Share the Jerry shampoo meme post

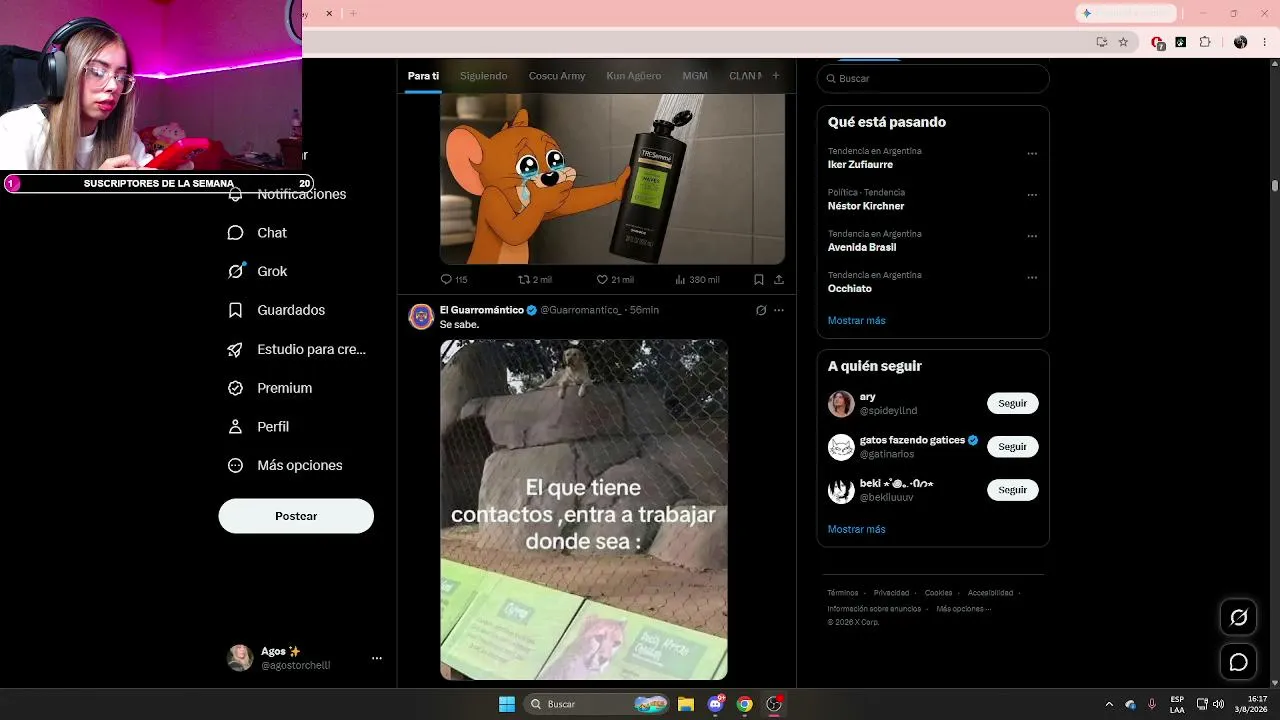pyautogui.click(x=779, y=280)
